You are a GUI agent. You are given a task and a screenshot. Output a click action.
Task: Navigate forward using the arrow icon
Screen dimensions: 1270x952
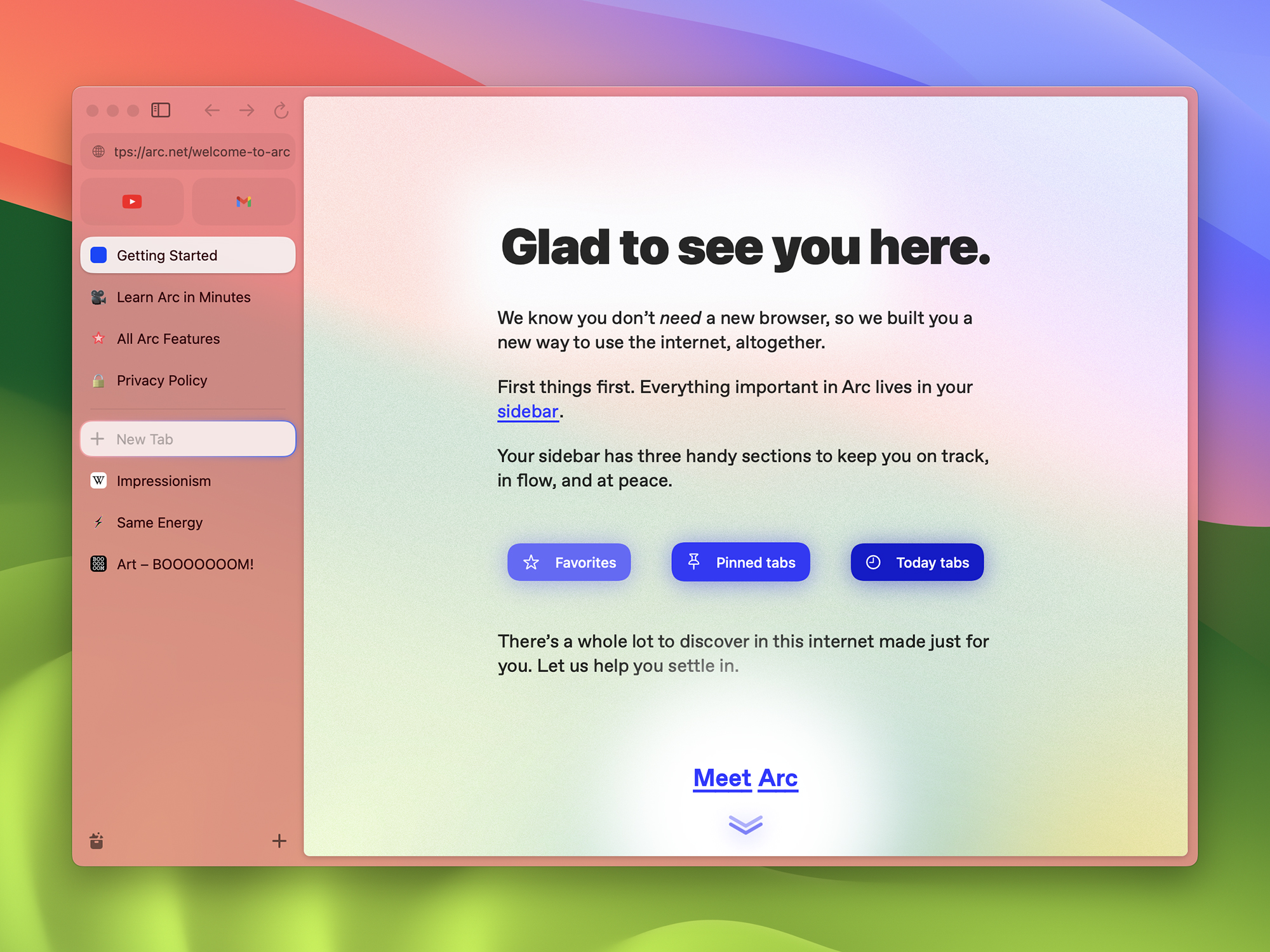246,110
